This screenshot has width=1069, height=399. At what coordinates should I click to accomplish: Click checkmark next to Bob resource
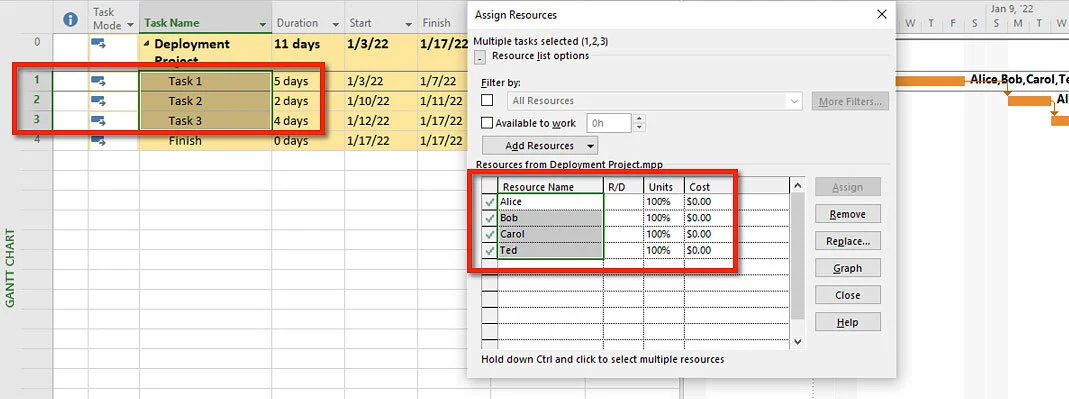tap(490, 218)
